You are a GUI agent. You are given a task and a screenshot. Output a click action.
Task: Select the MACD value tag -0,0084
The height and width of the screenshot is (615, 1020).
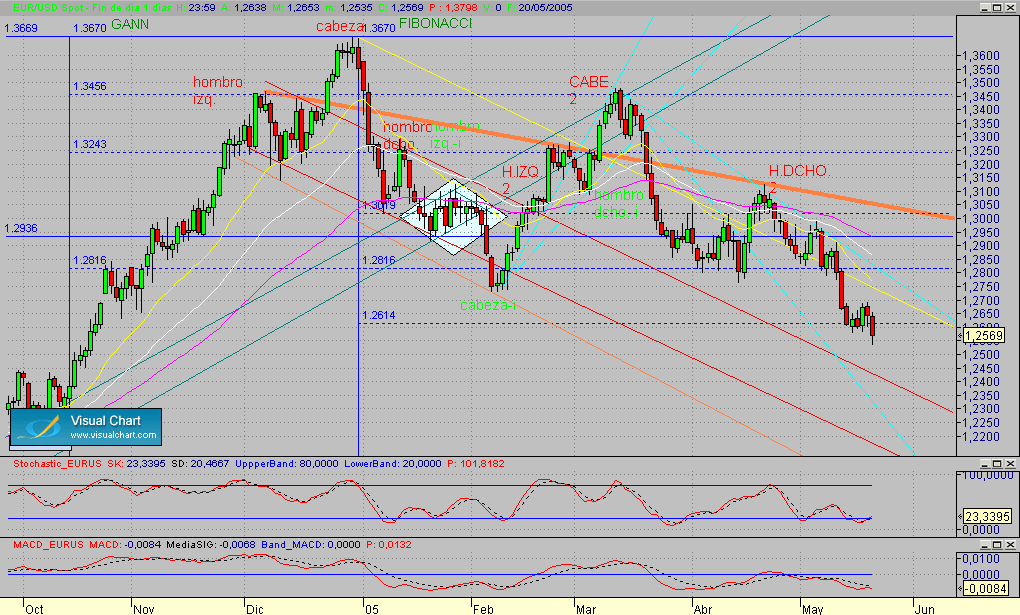tap(987, 589)
